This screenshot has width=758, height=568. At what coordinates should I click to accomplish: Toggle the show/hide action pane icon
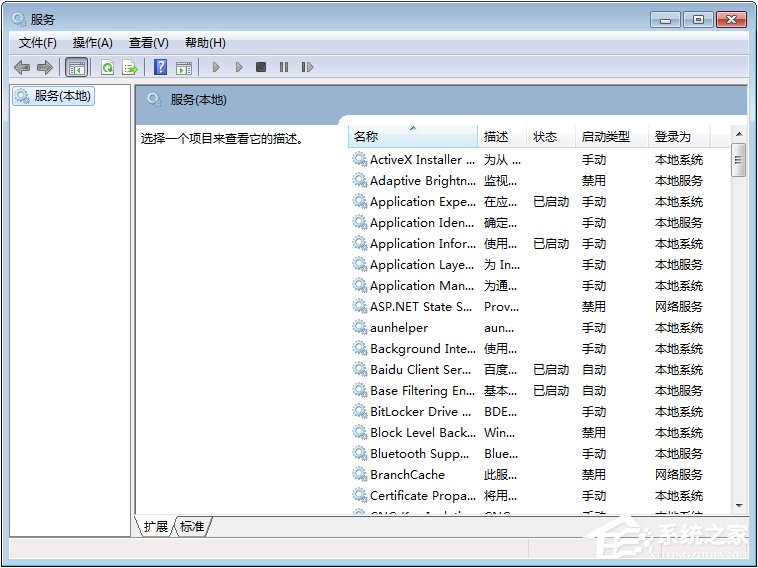coord(184,67)
